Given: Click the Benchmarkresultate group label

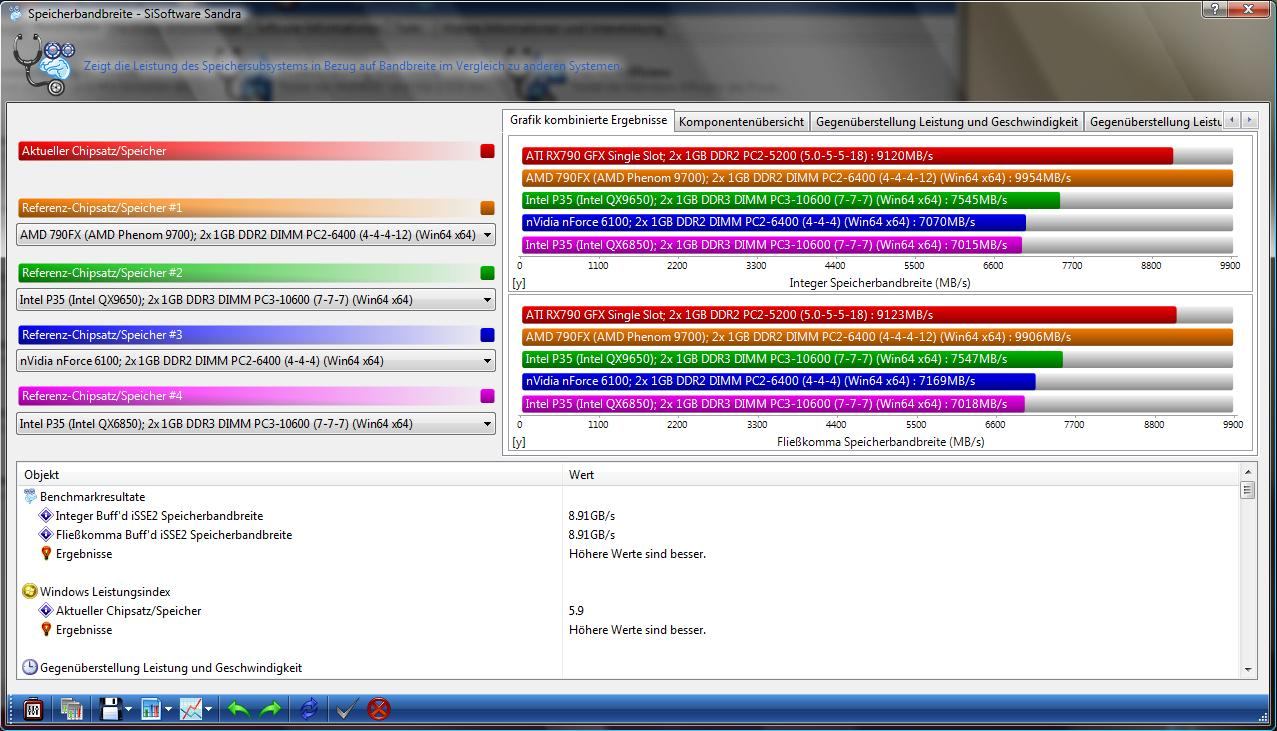Looking at the screenshot, I should 92,497.
